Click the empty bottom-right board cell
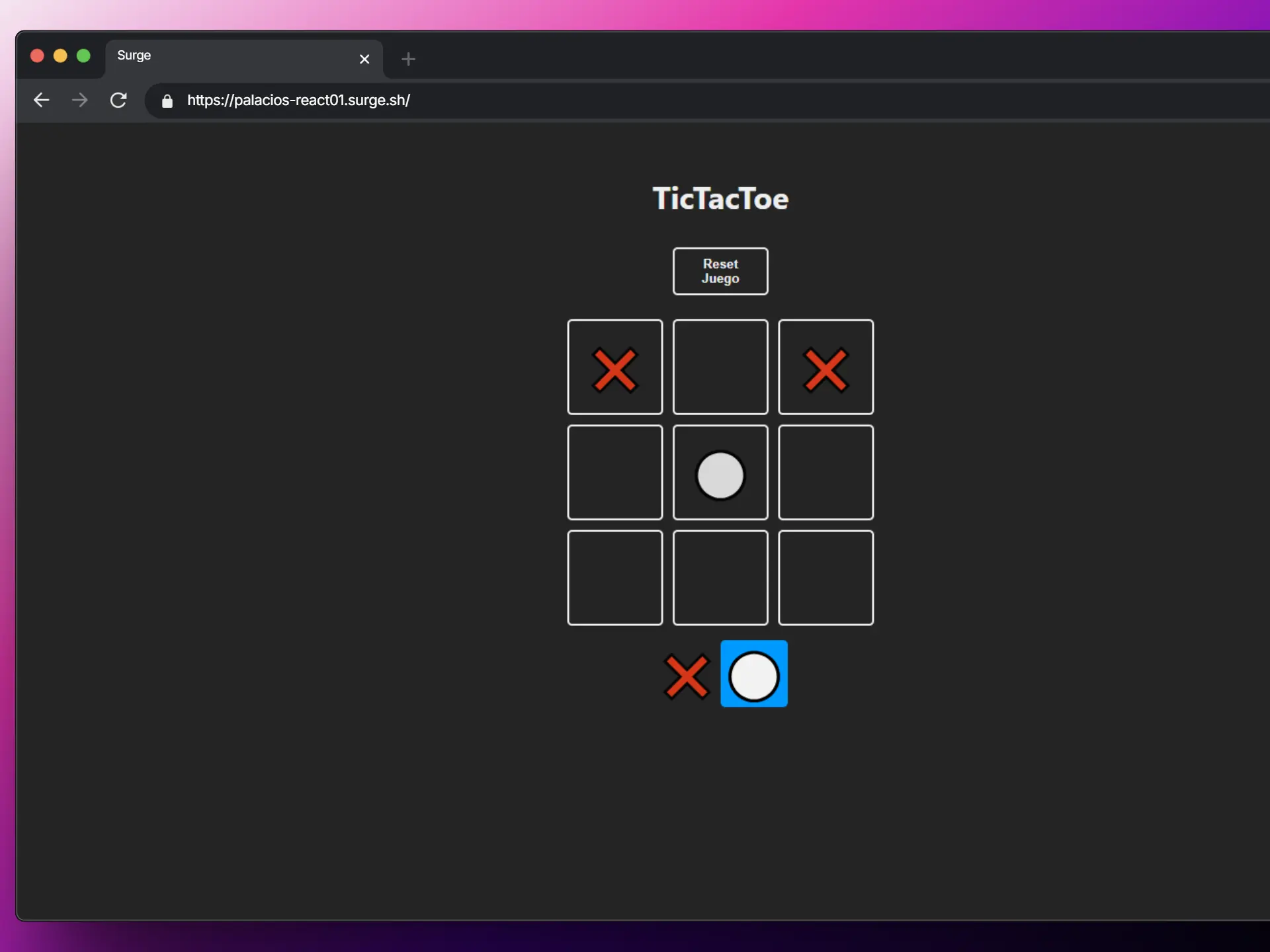Screen dimensions: 1270x952 click(825, 577)
